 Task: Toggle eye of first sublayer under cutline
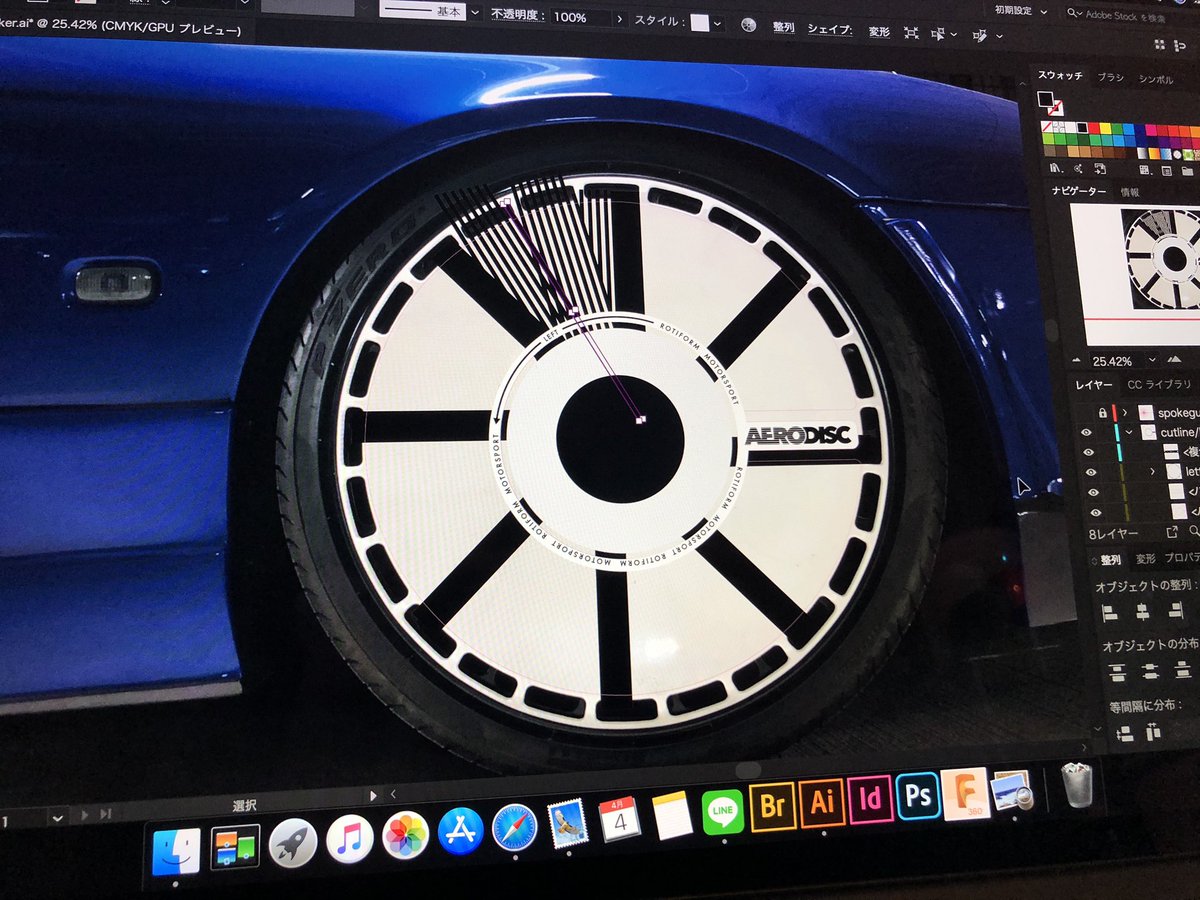pos(1089,452)
